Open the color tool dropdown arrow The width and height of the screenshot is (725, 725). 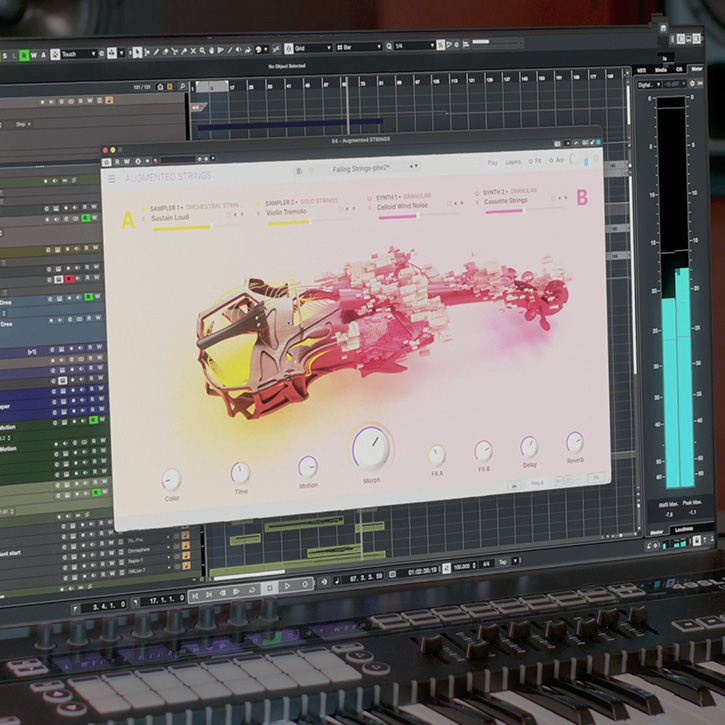pyautogui.click(x=265, y=49)
